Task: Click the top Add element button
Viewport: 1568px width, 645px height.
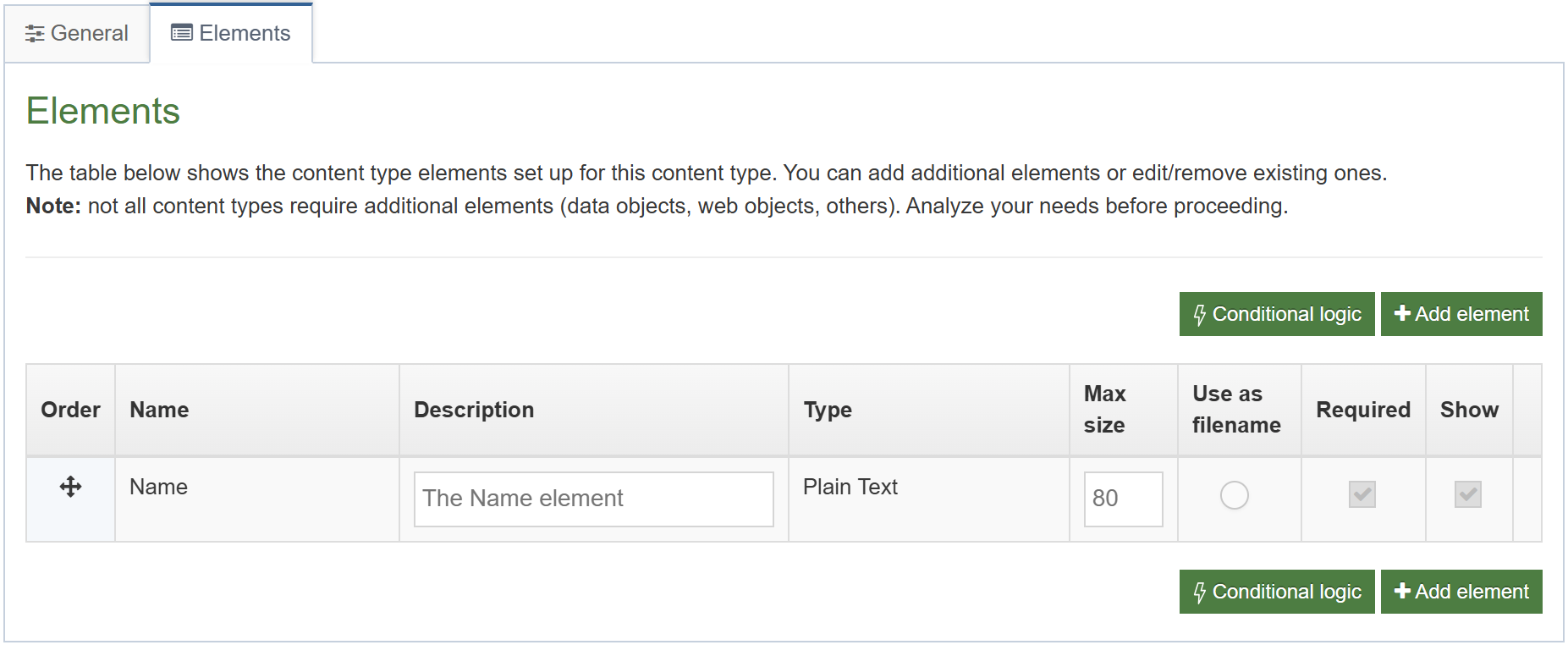Action: tap(1461, 313)
